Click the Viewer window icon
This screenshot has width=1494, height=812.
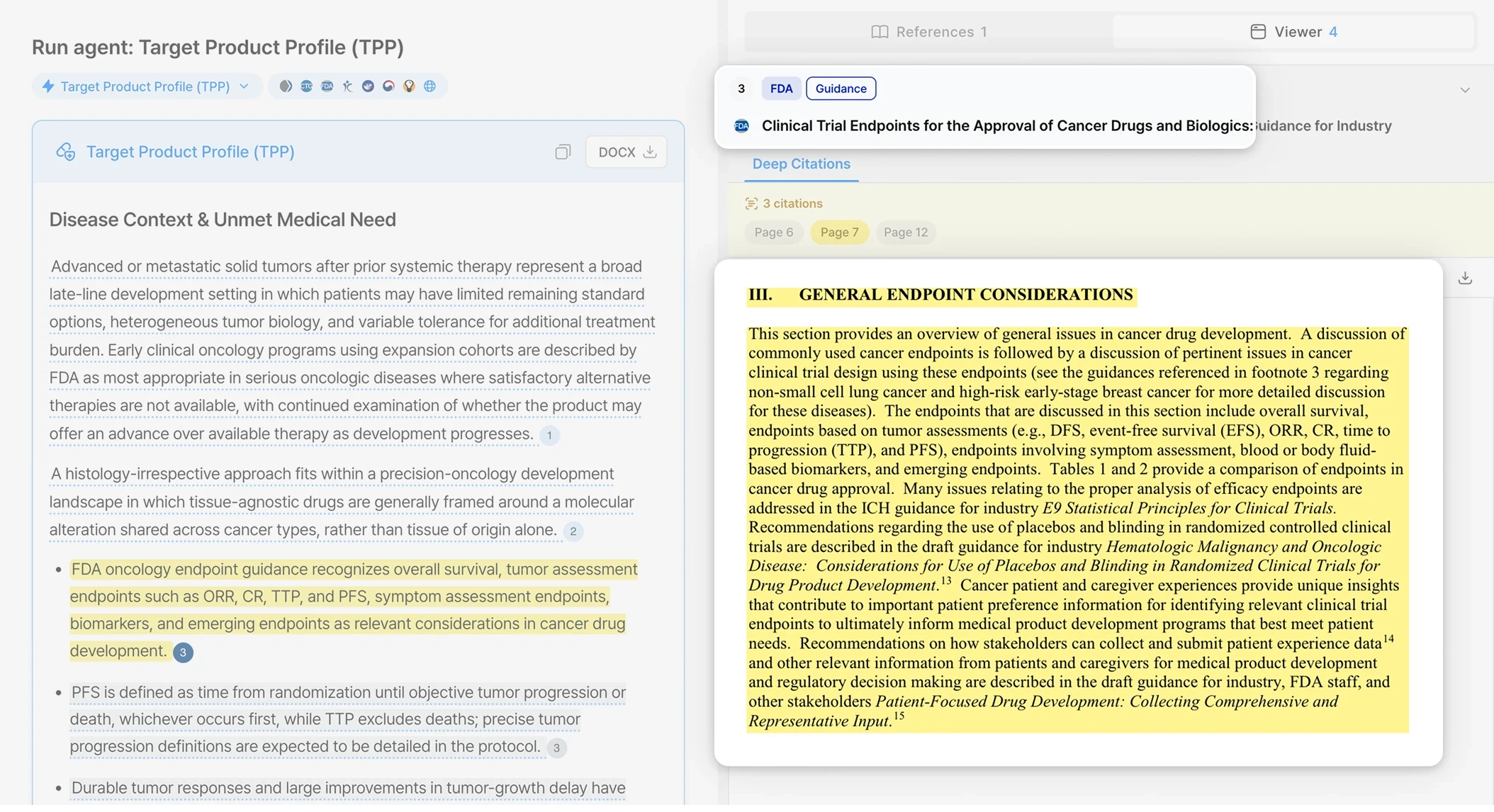pyautogui.click(x=1258, y=32)
